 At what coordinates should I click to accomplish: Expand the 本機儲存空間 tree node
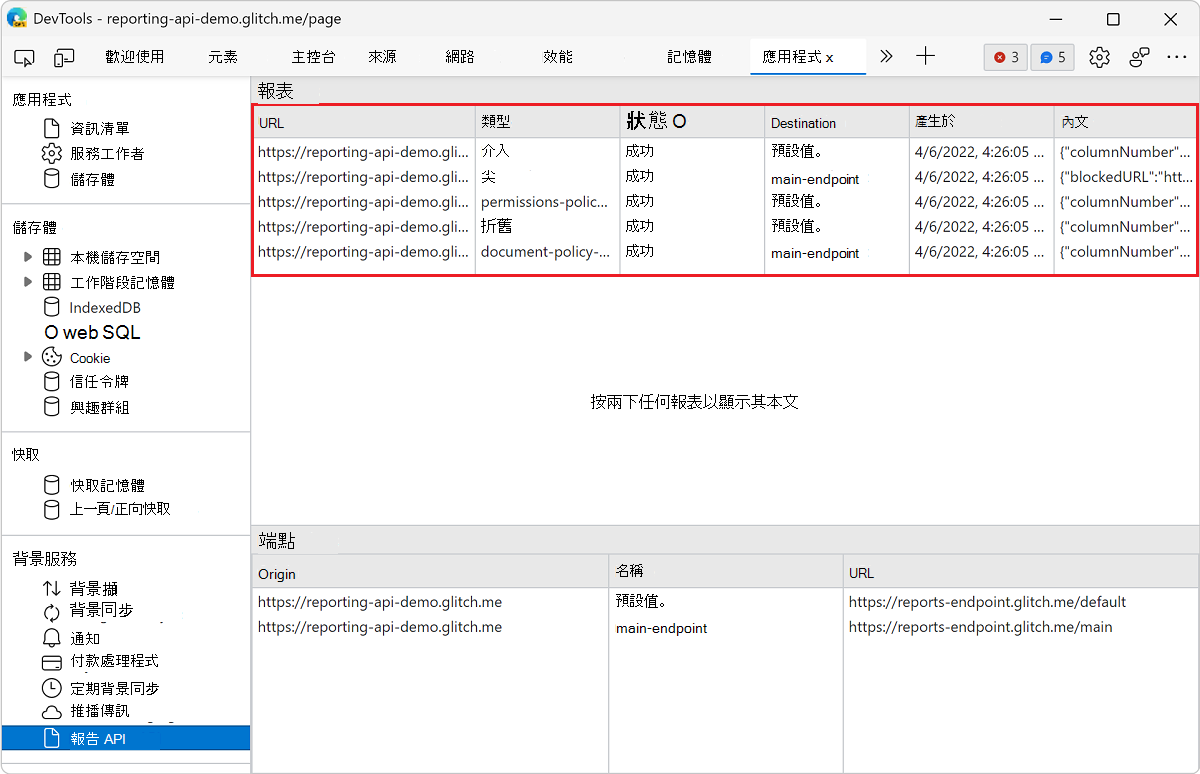pyautogui.click(x=28, y=256)
